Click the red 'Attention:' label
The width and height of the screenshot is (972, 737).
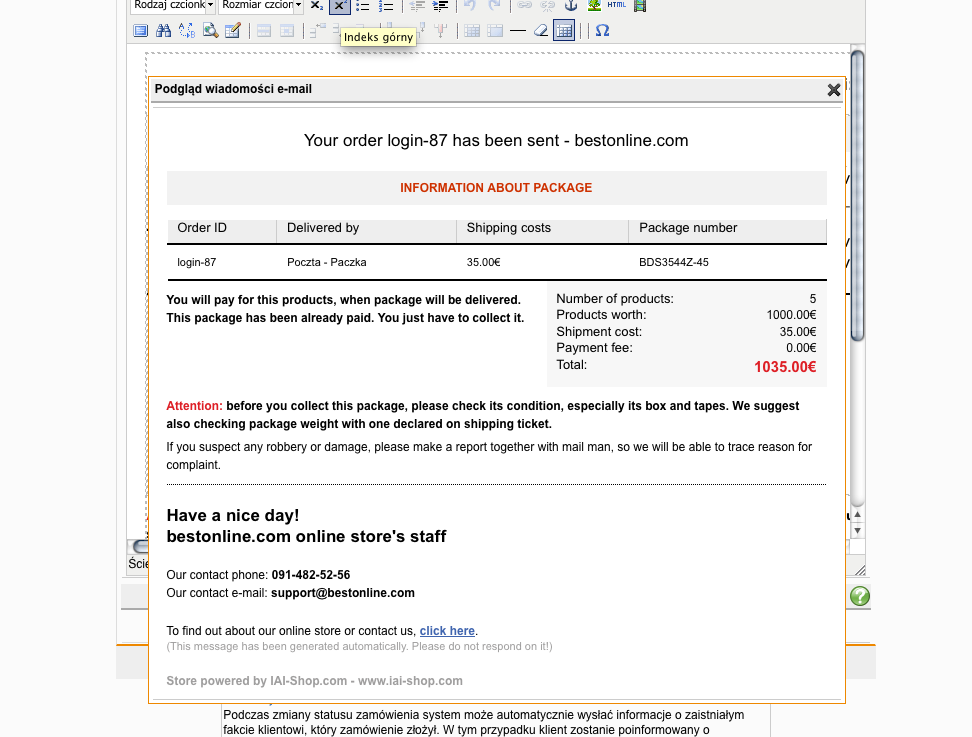coord(194,407)
